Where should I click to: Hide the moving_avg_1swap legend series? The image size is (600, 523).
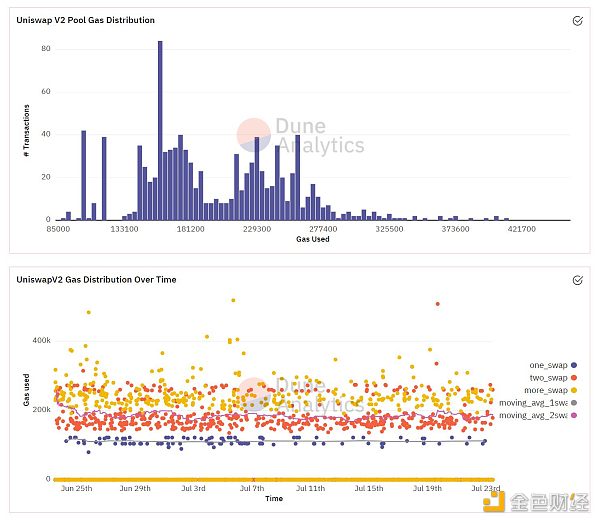click(538, 402)
